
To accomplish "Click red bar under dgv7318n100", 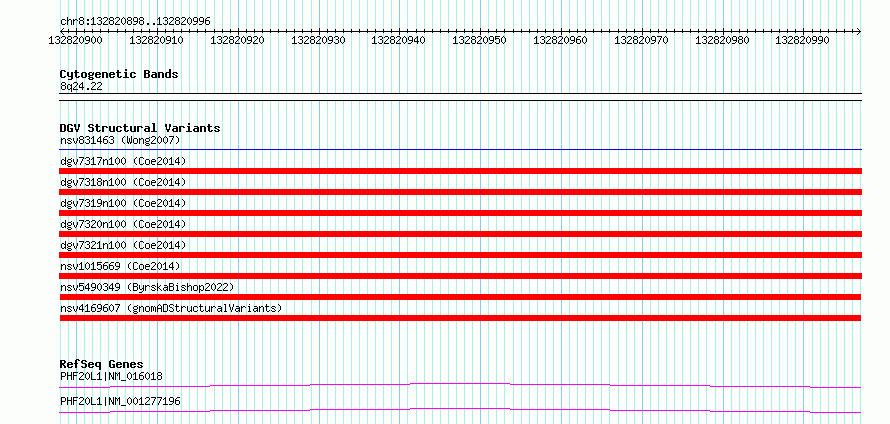I will point(461,192).
